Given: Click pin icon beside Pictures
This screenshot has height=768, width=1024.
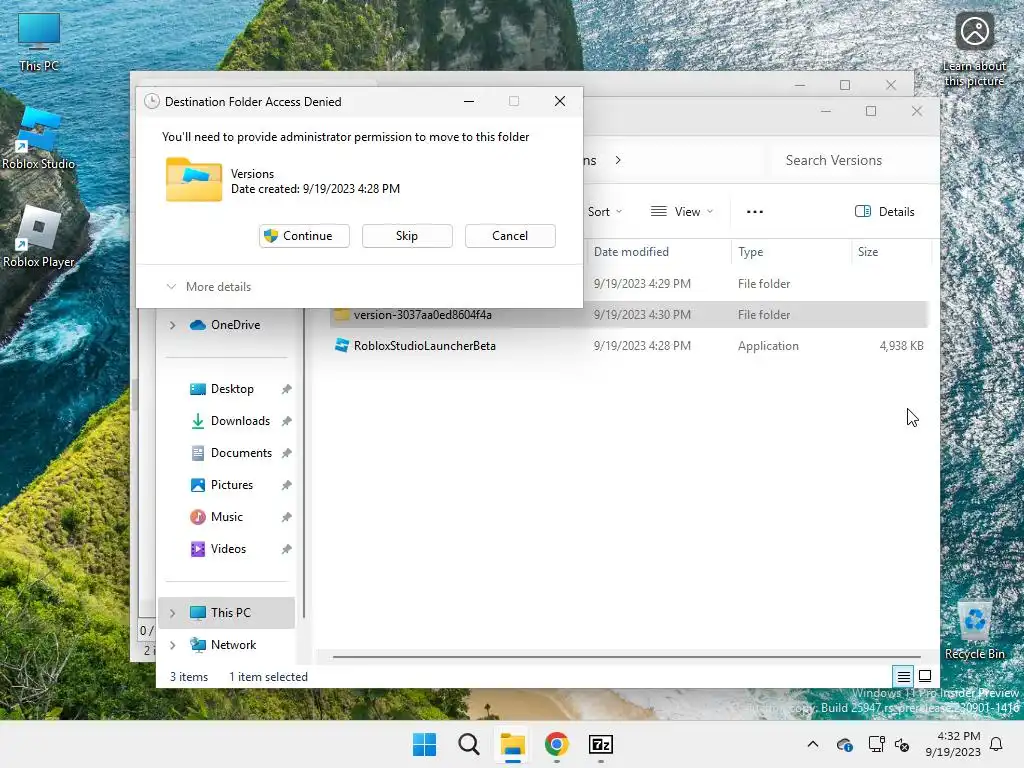Looking at the screenshot, I should (x=286, y=485).
